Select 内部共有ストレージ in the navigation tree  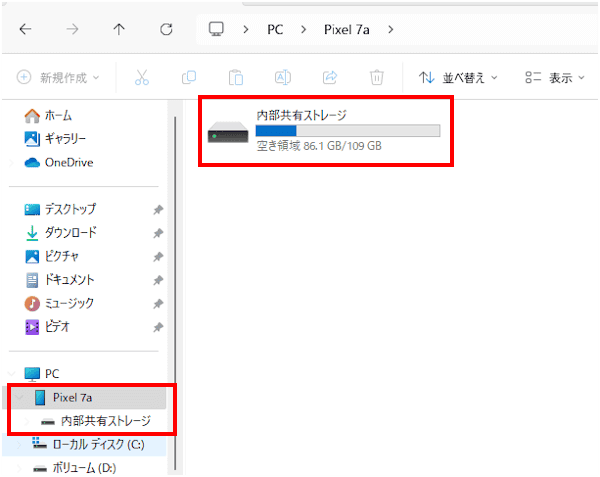[96, 421]
